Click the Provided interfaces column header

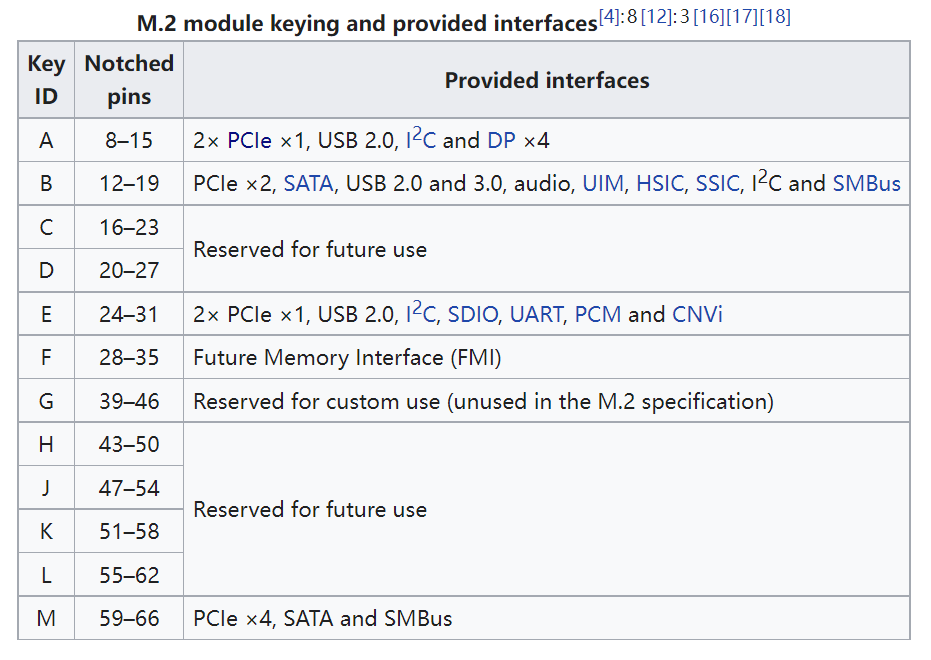[546, 81]
